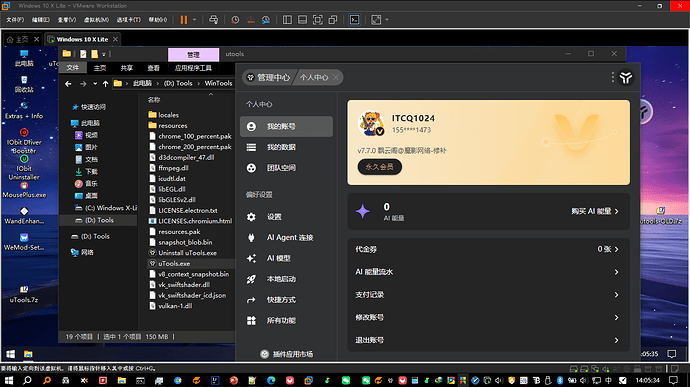
Task: Switch to the 主页 tab in VMware
Action: (23, 39)
